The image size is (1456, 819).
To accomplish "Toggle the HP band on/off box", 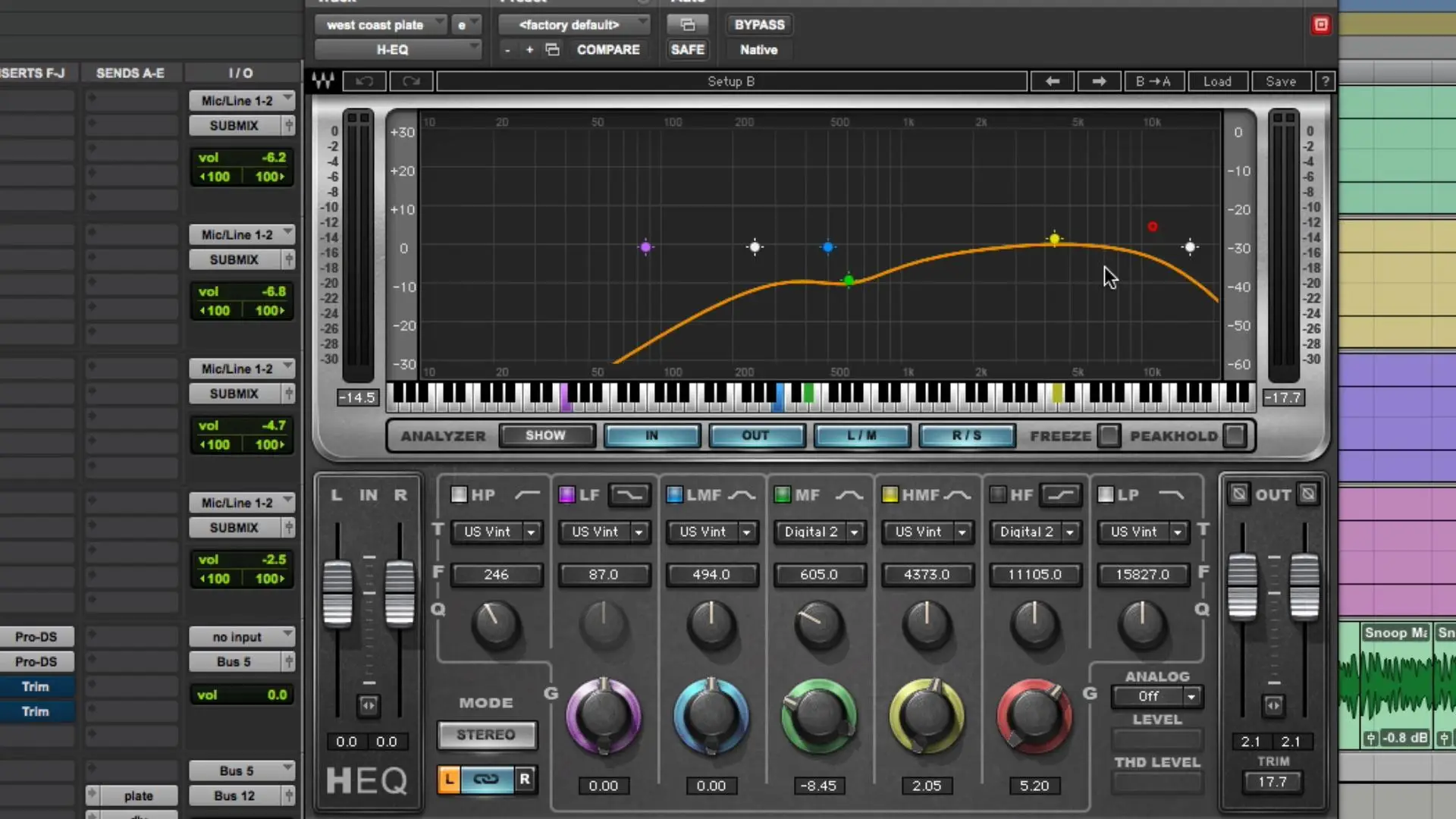I will [459, 494].
